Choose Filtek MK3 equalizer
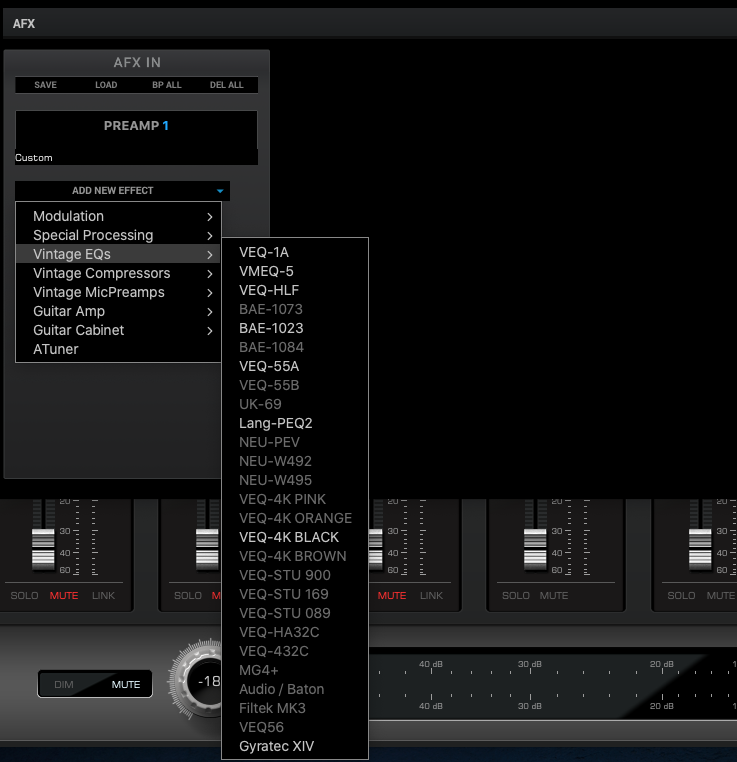The image size is (737, 762). (295, 707)
